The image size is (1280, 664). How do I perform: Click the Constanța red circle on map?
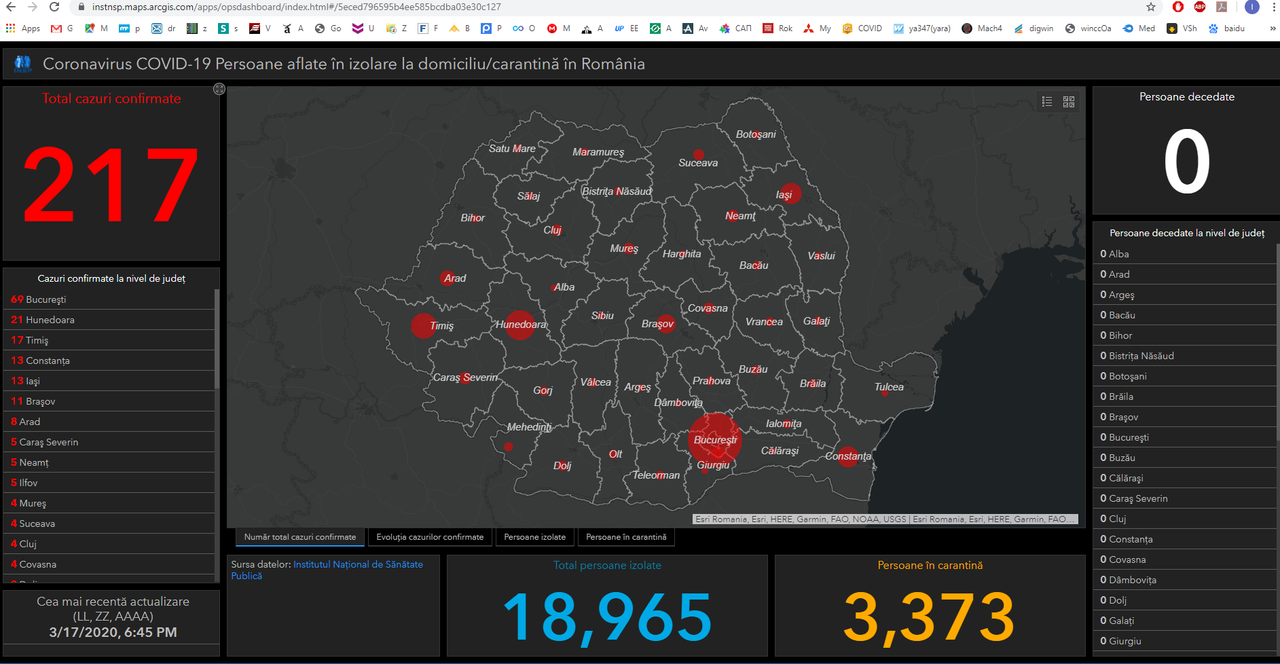tap(847, 456)
